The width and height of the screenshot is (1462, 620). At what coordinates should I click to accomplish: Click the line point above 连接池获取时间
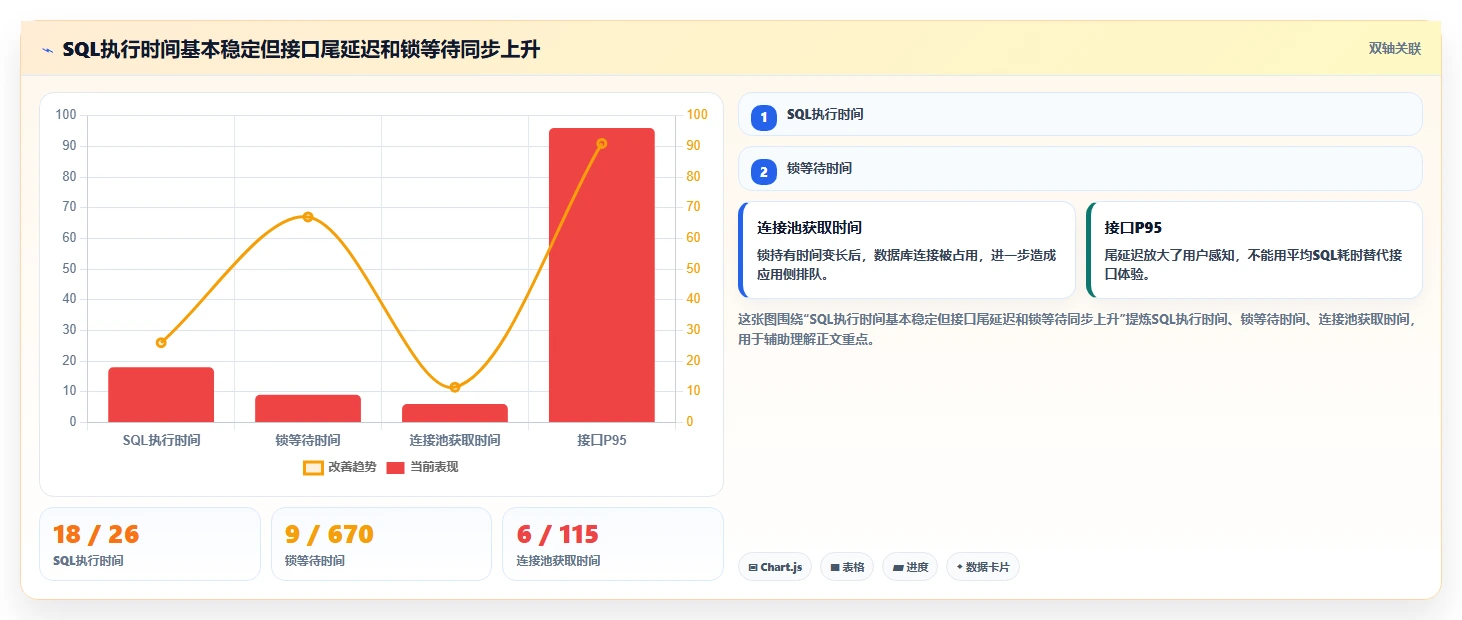pos(455,387)
